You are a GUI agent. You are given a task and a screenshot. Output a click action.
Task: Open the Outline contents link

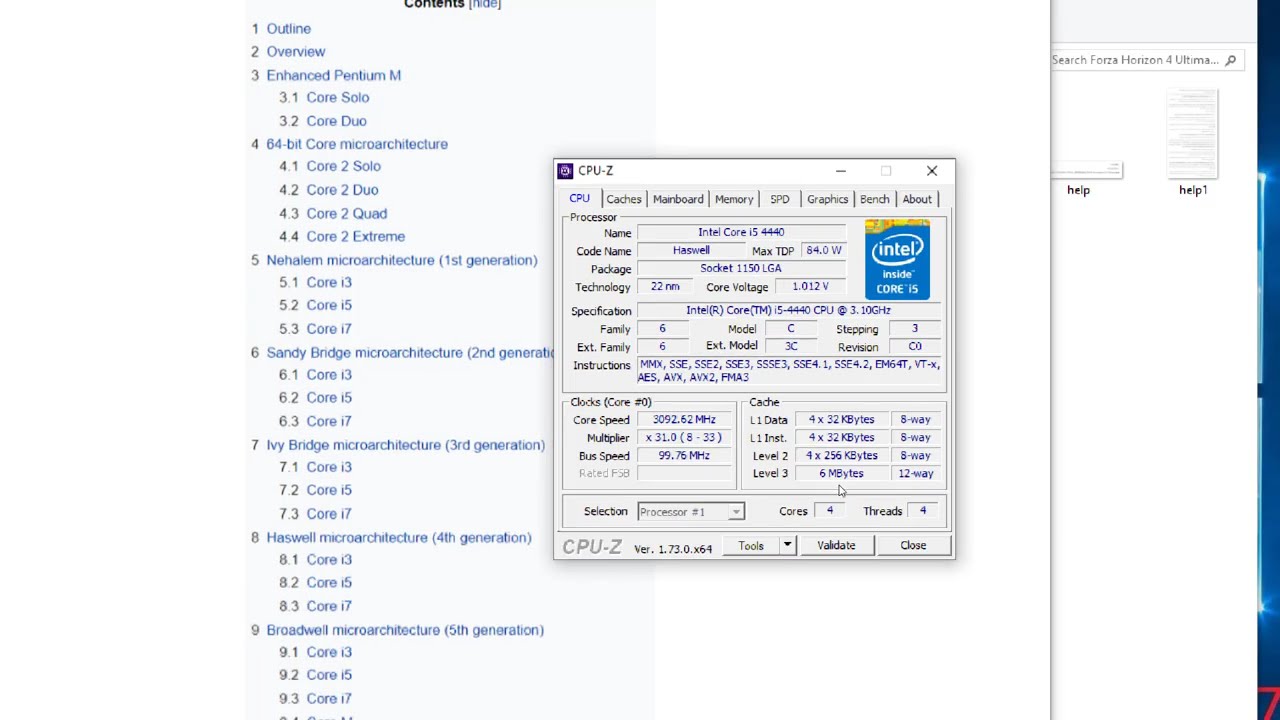pos(288,29)
